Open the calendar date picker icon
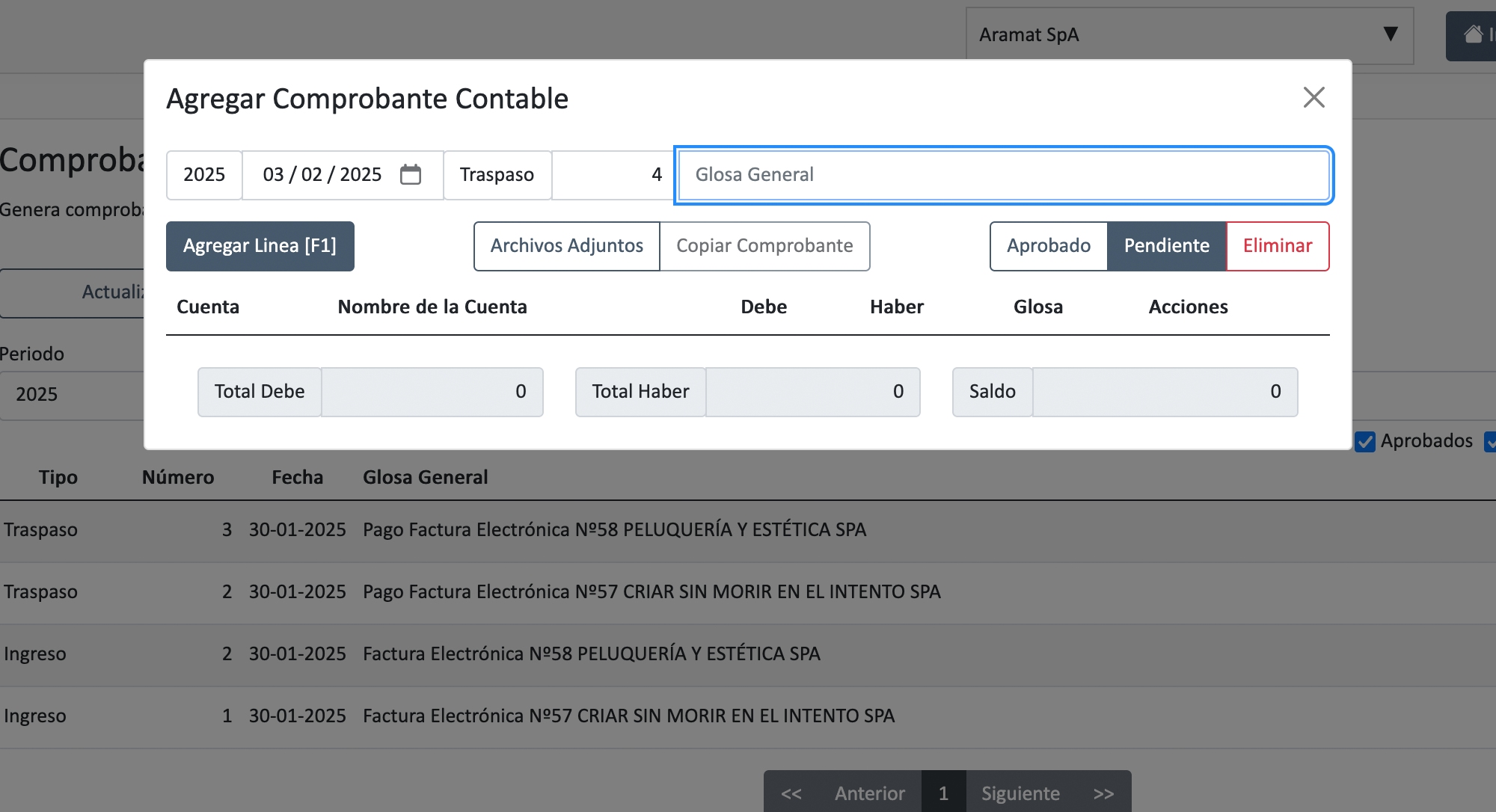 411,174
